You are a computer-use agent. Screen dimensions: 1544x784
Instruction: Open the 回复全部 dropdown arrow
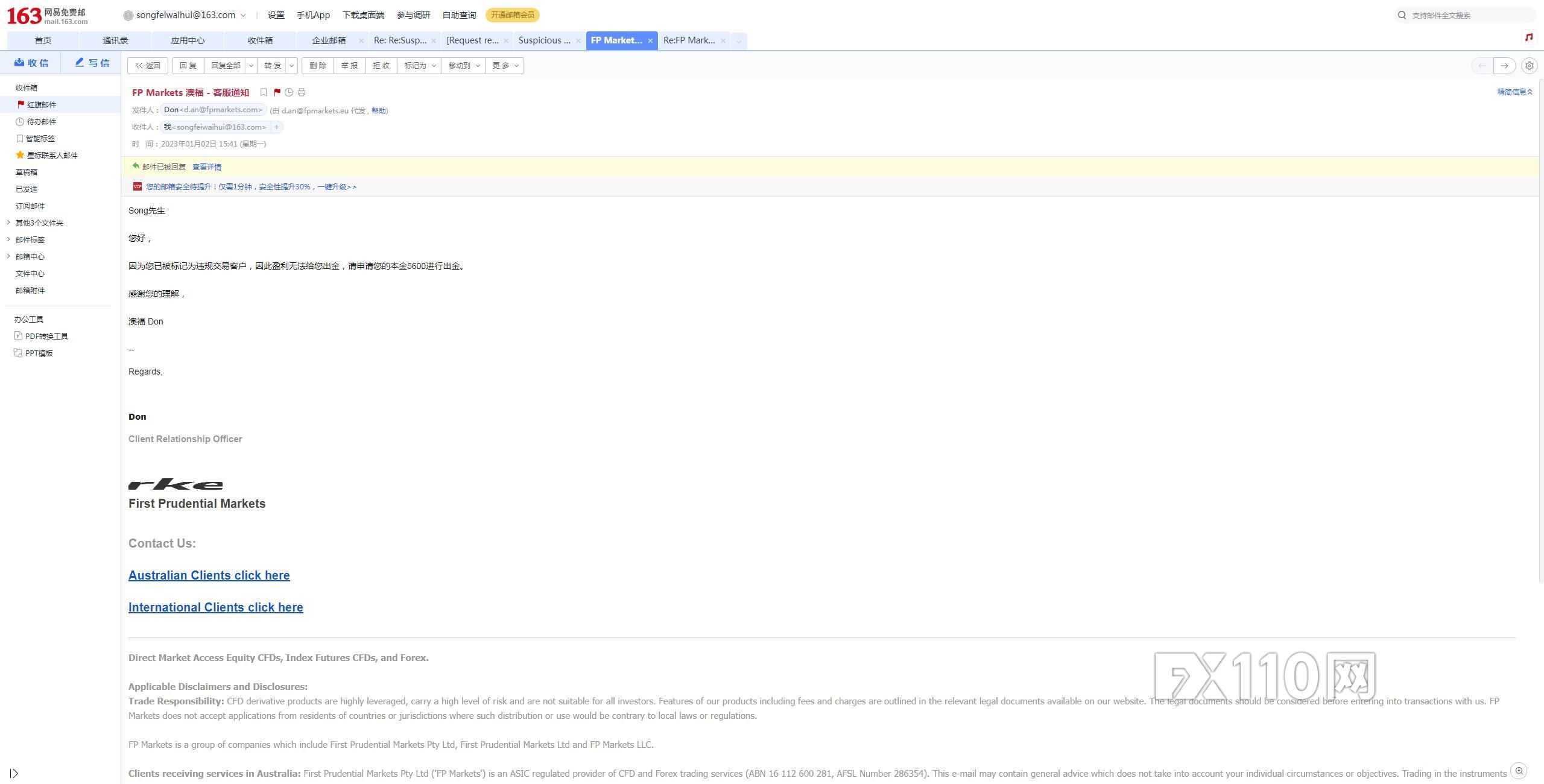tap(251, 66)
